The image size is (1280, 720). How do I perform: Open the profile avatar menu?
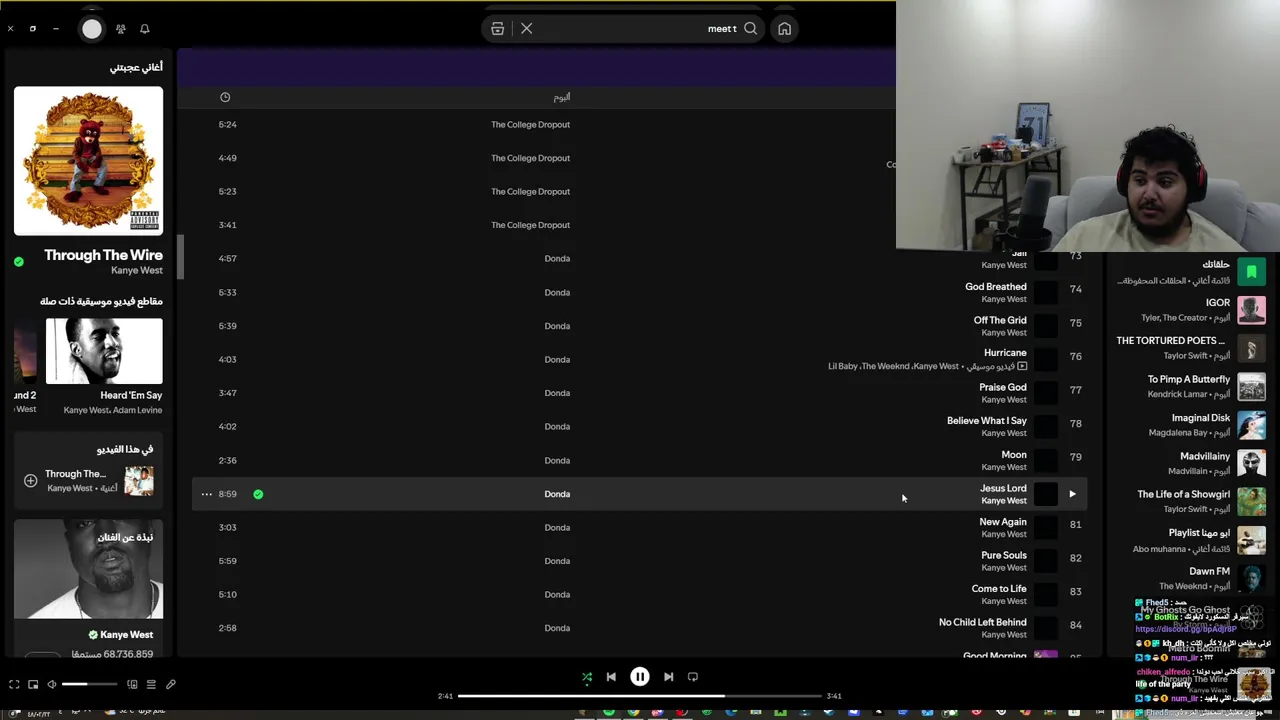click(92, 29)
